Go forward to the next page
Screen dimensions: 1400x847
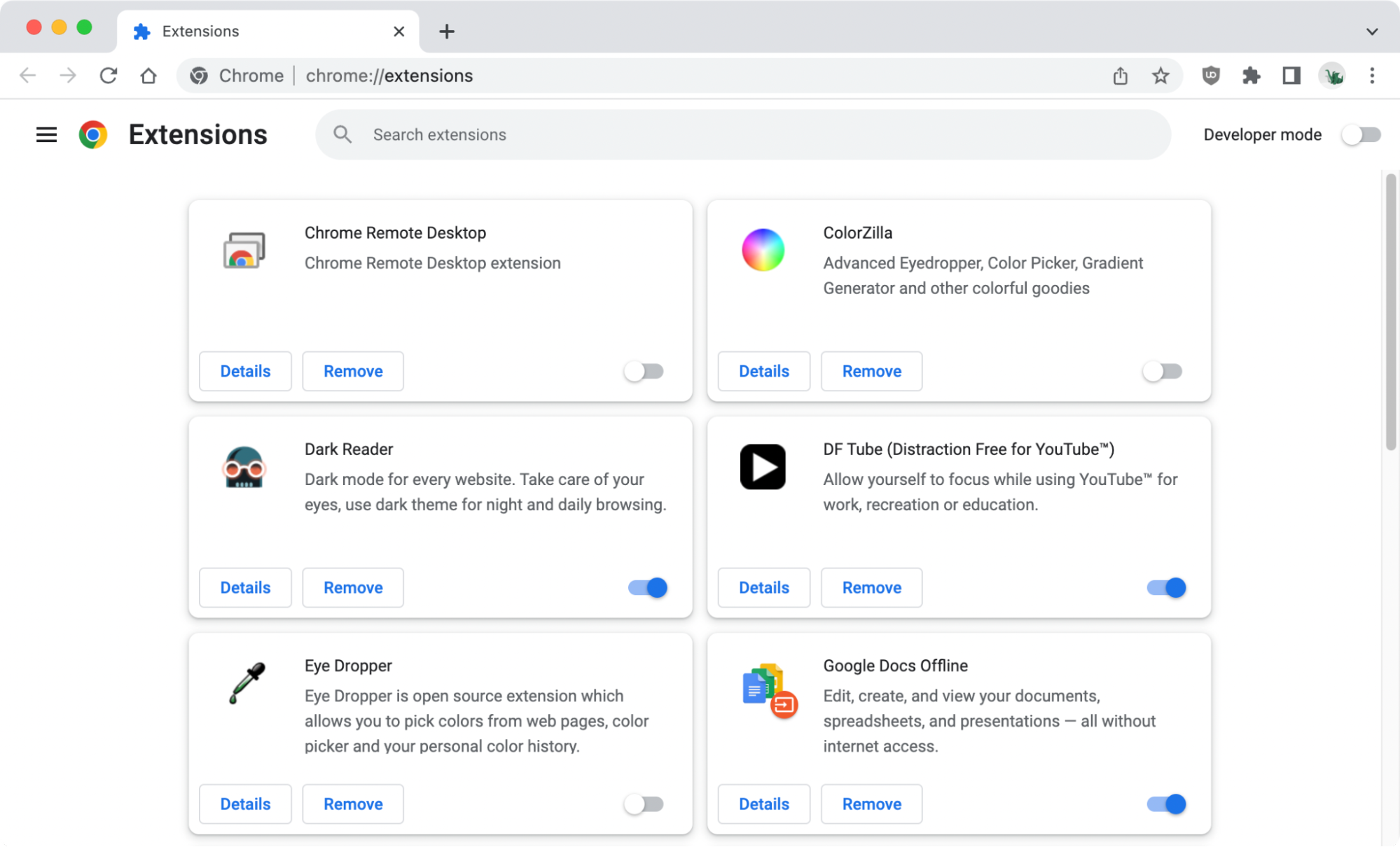[68, 76]
